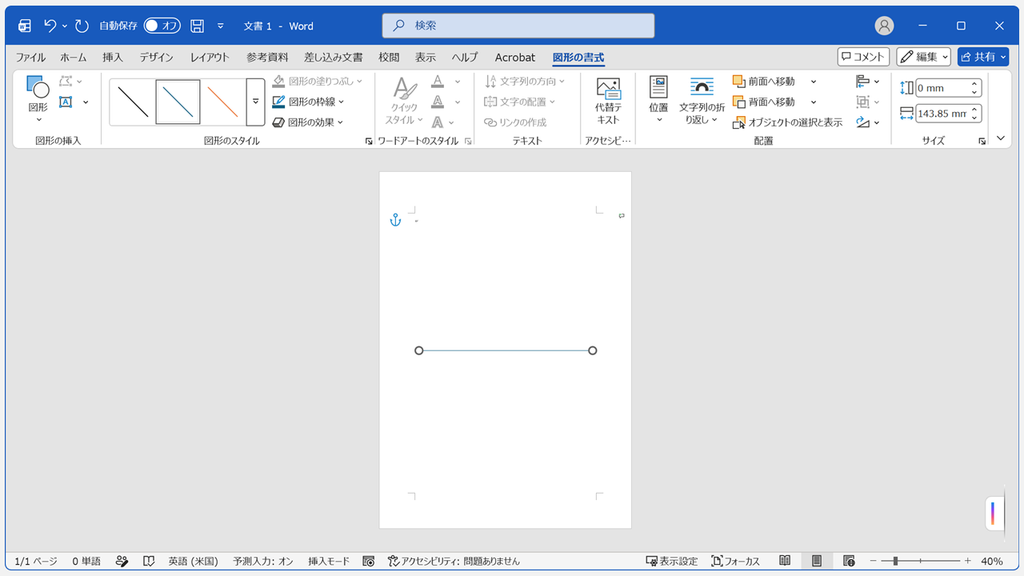The width and height of the screenshot is (1024, 576).
Task: Click the 共有 share button
Action: (x=984, y=57)
